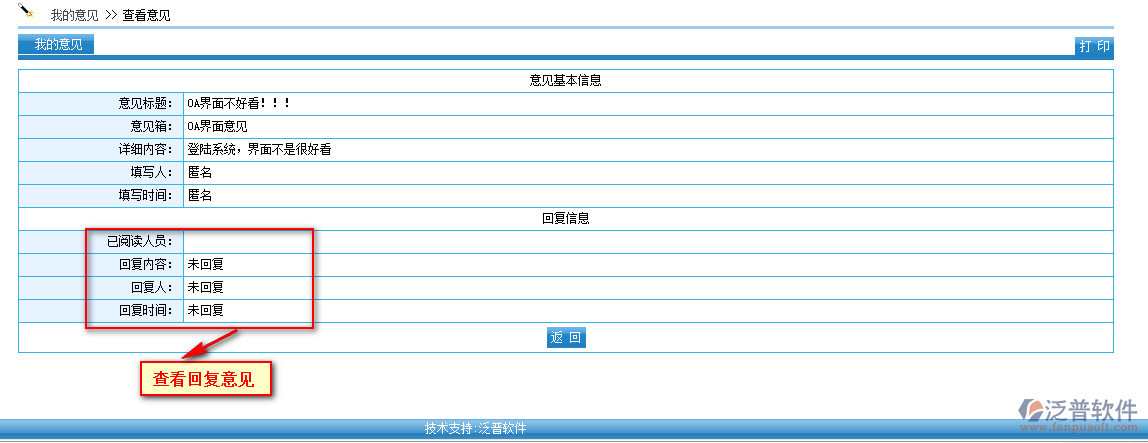Select the 填写人 label cell
Viewport: 1148px width, 443px height.
pyautogui.click(x=101, y=173)
